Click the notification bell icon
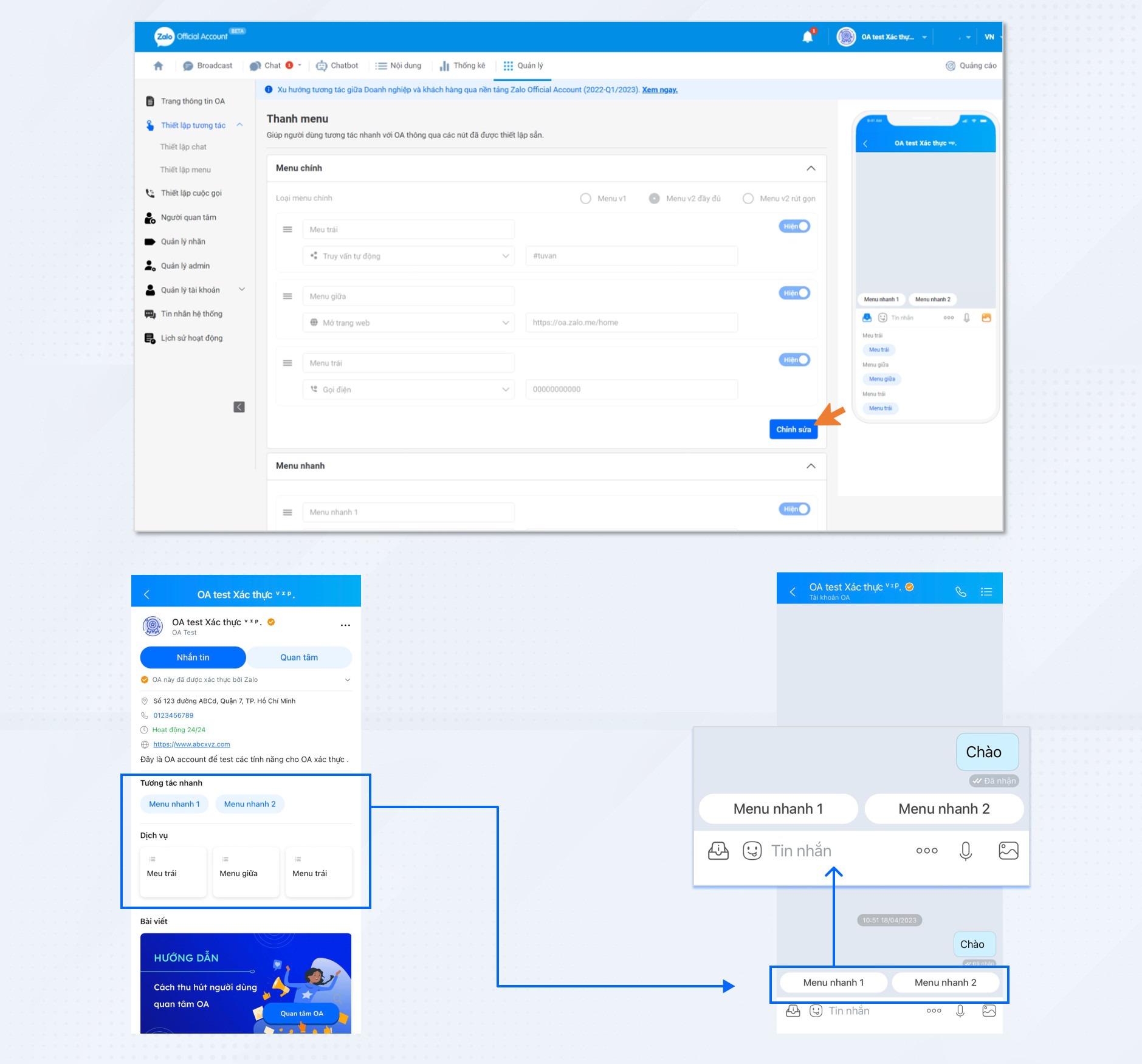This screenshot has height=1064, width=1142. (807, 37)
